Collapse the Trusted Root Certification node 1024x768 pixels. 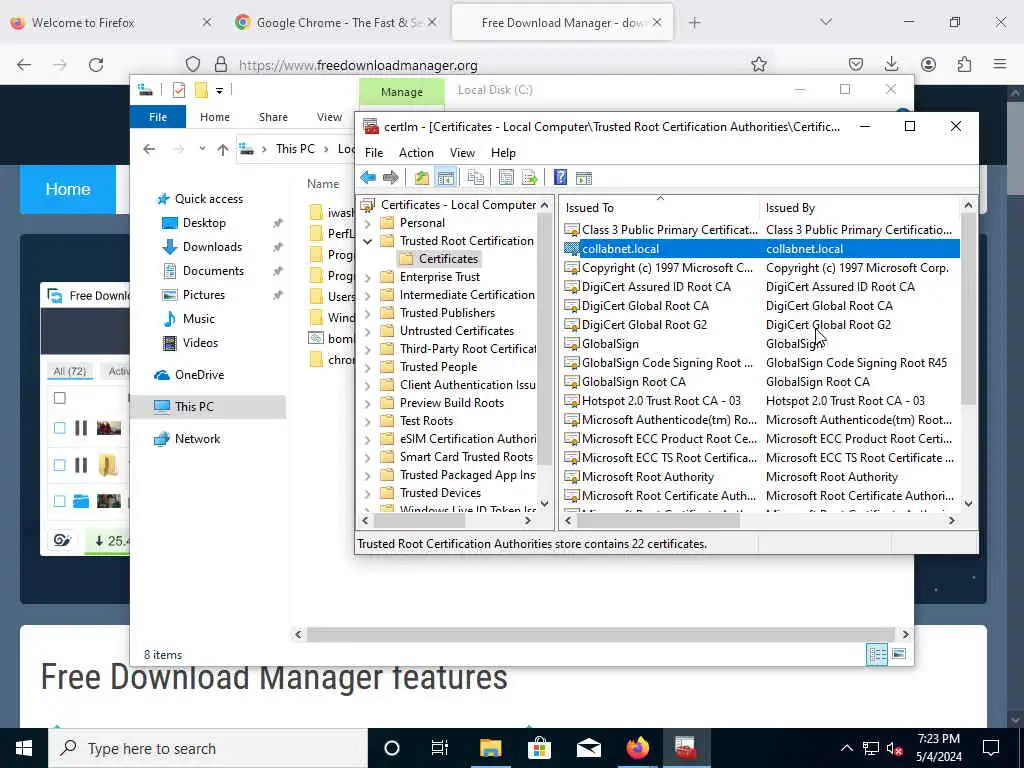click(x=368, y=241)
